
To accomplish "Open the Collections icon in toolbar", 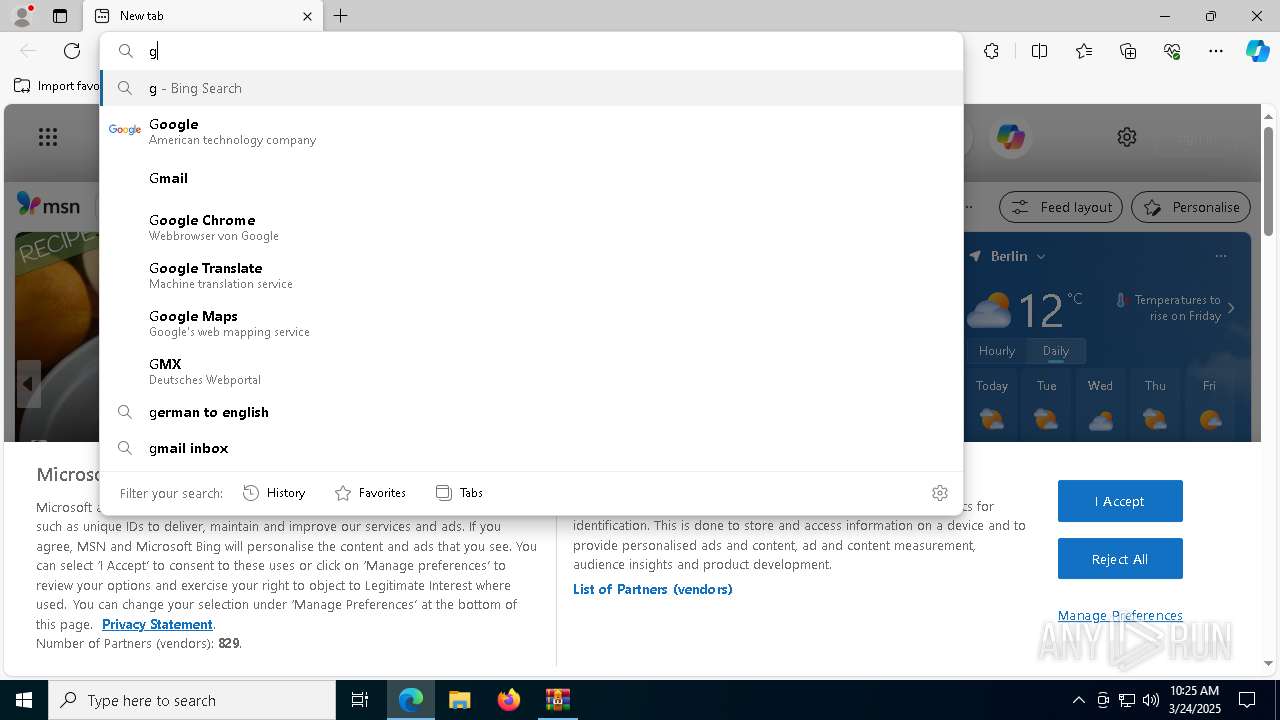I will click(1128, 51).
